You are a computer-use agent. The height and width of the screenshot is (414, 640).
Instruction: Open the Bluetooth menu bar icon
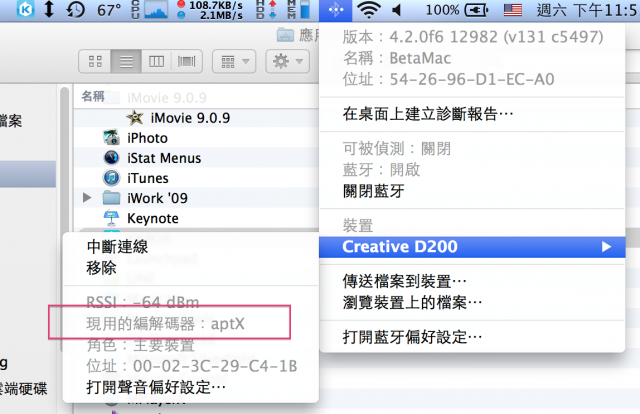[x=336, y=10]
